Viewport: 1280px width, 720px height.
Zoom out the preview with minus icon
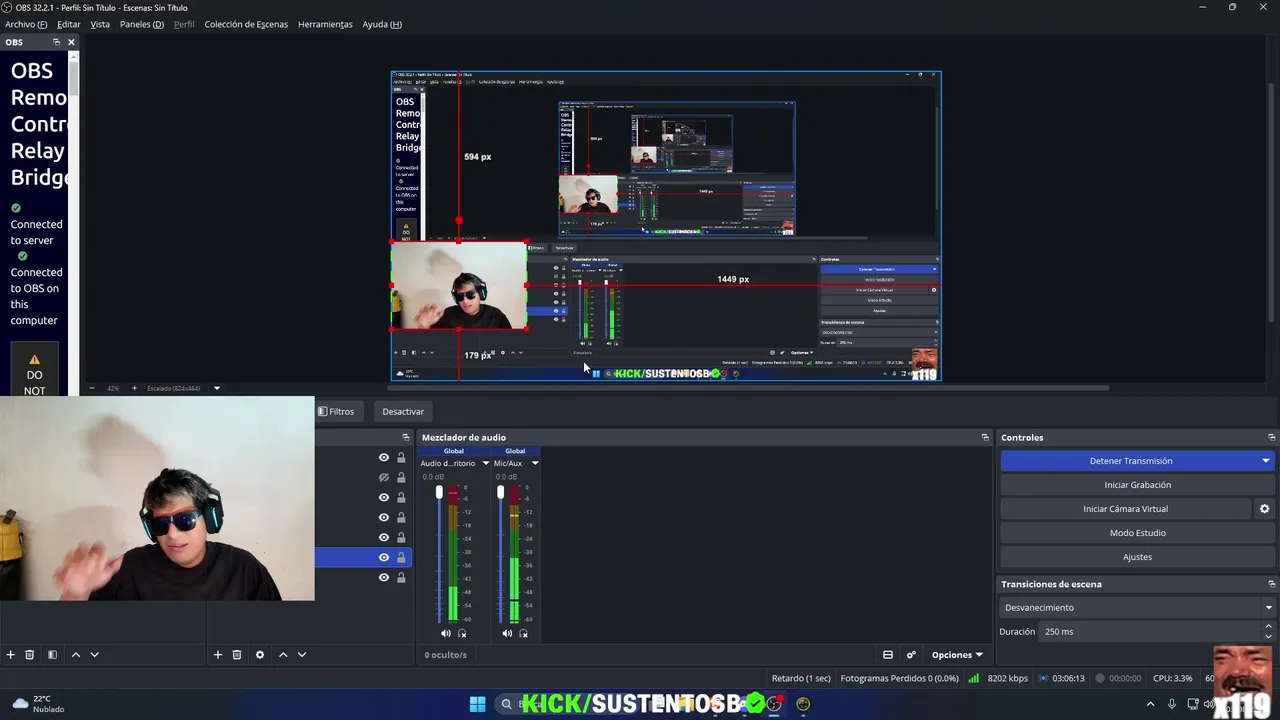pos(91,388)
